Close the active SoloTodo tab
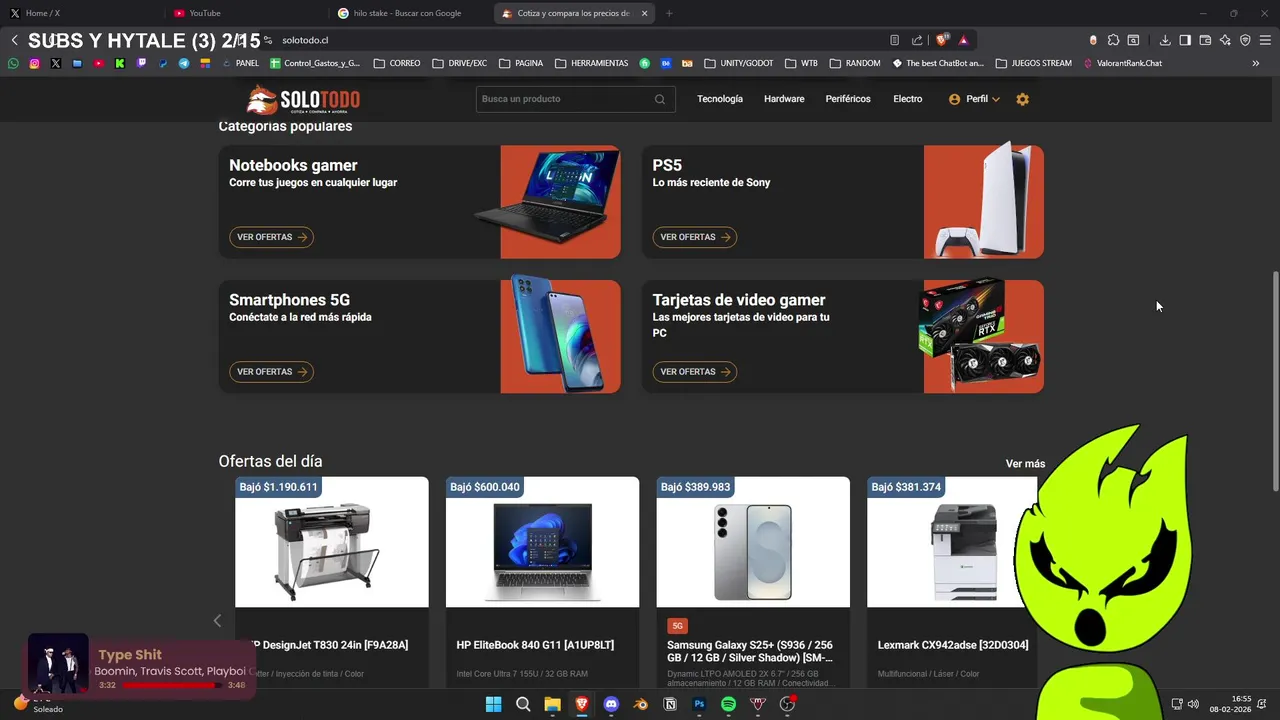 point(645,13)
